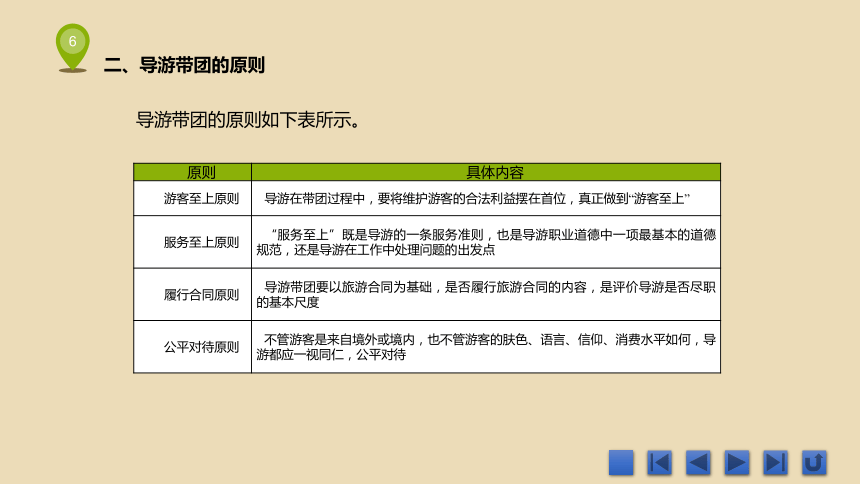The width and height of the screenshot is (860, 484).
Task: Go to the previous slide arrow
Action: point(698,463)
